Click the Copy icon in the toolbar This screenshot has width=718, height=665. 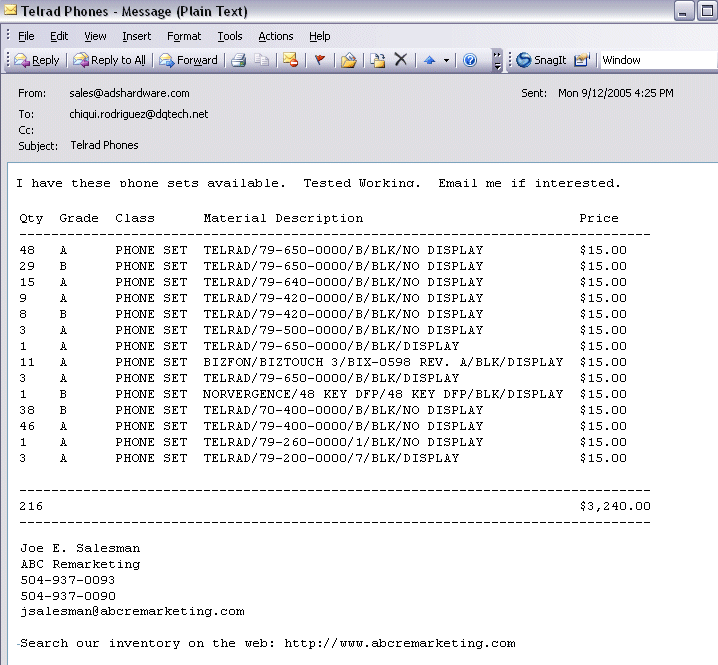[261, 60]
